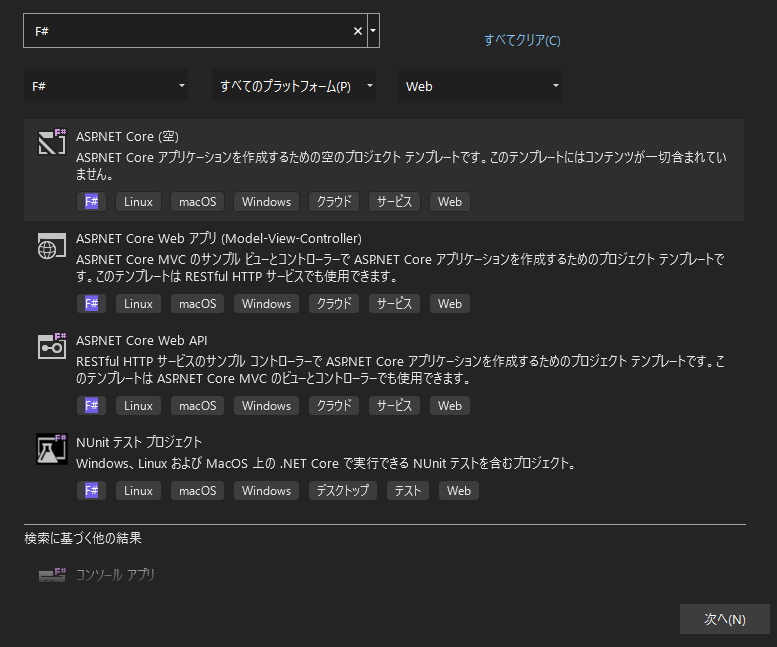Click the すべてクリア link
Screen dimensions: 777x647
[522, 40]
